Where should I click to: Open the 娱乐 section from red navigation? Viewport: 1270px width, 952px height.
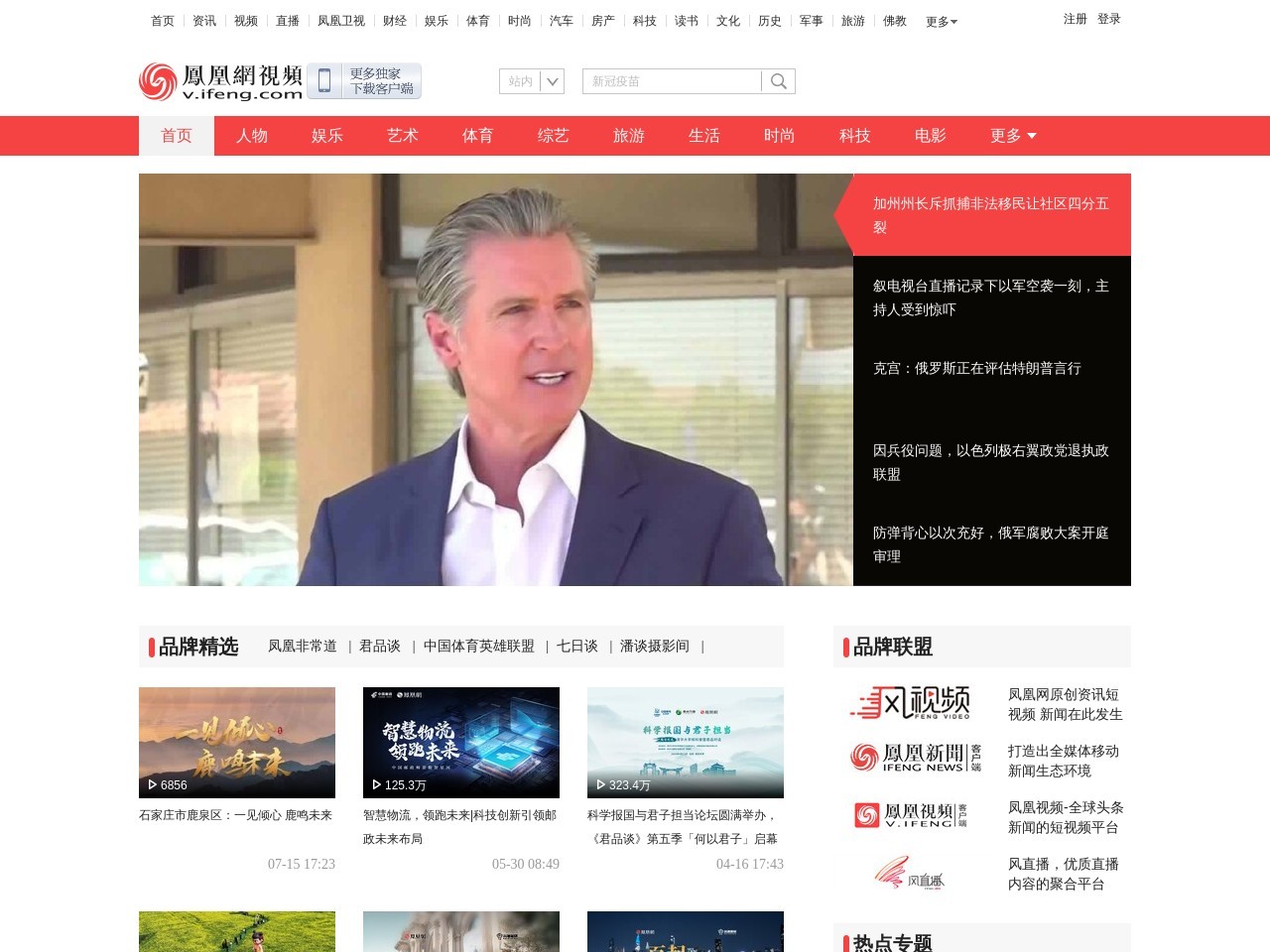(x=327, y=136)
